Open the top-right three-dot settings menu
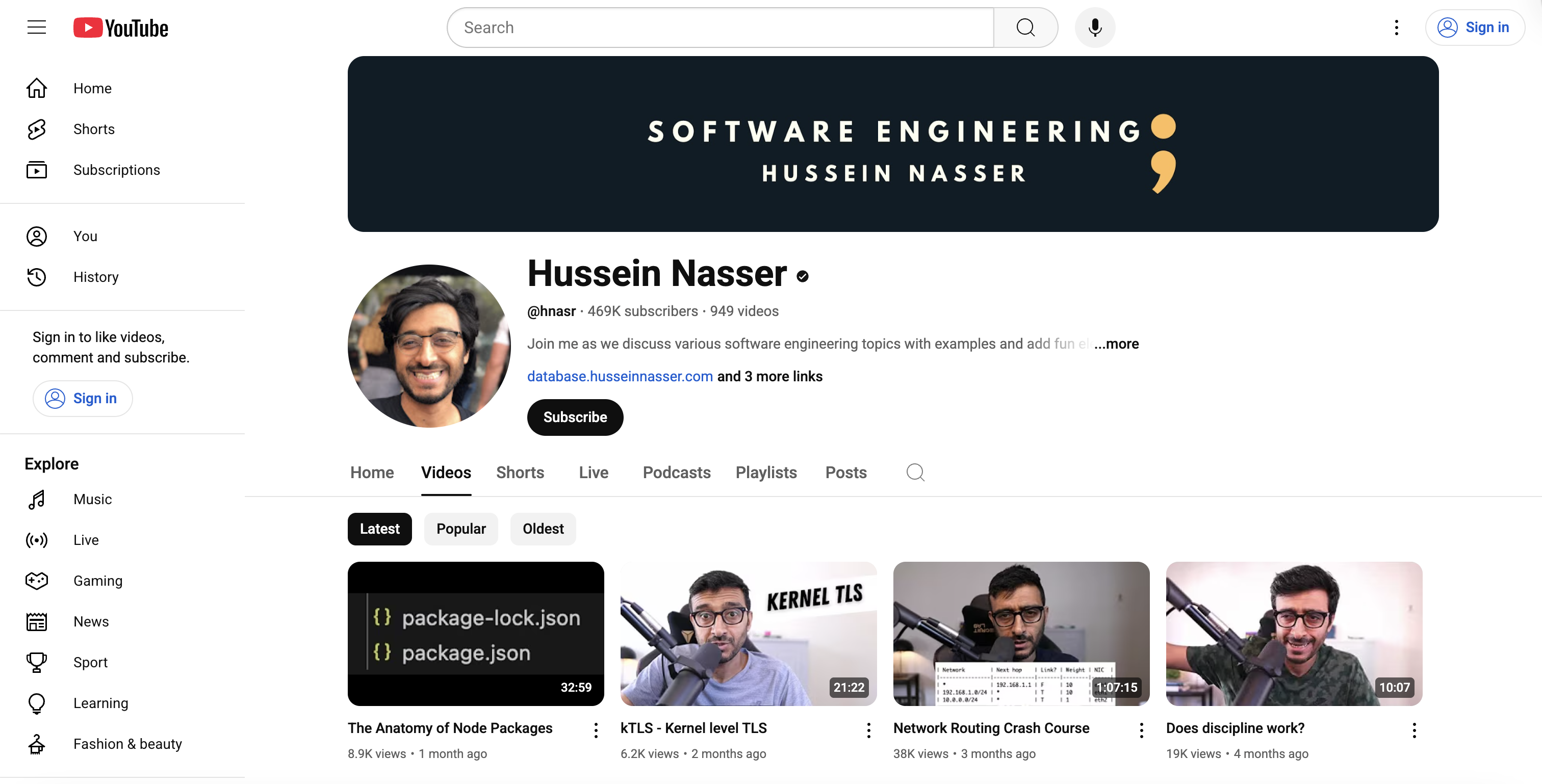 (x=1396, y=28)
